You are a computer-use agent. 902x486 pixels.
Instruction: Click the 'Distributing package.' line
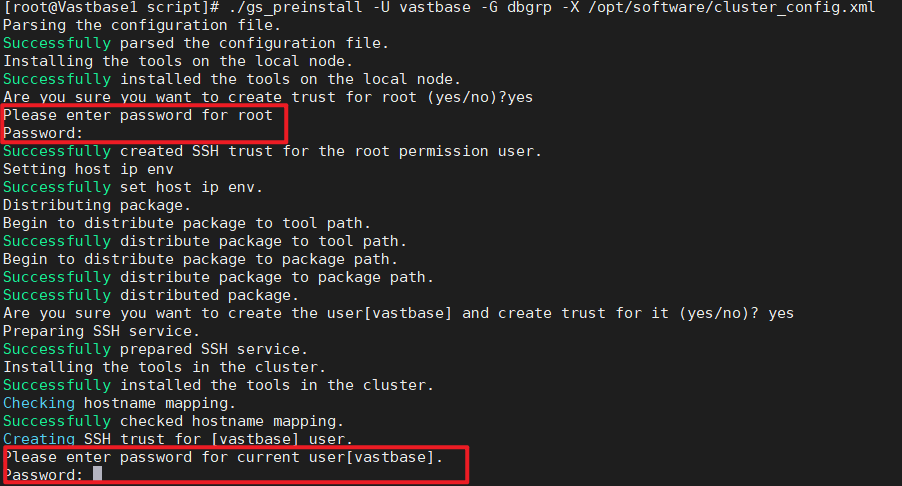point(97,205)
